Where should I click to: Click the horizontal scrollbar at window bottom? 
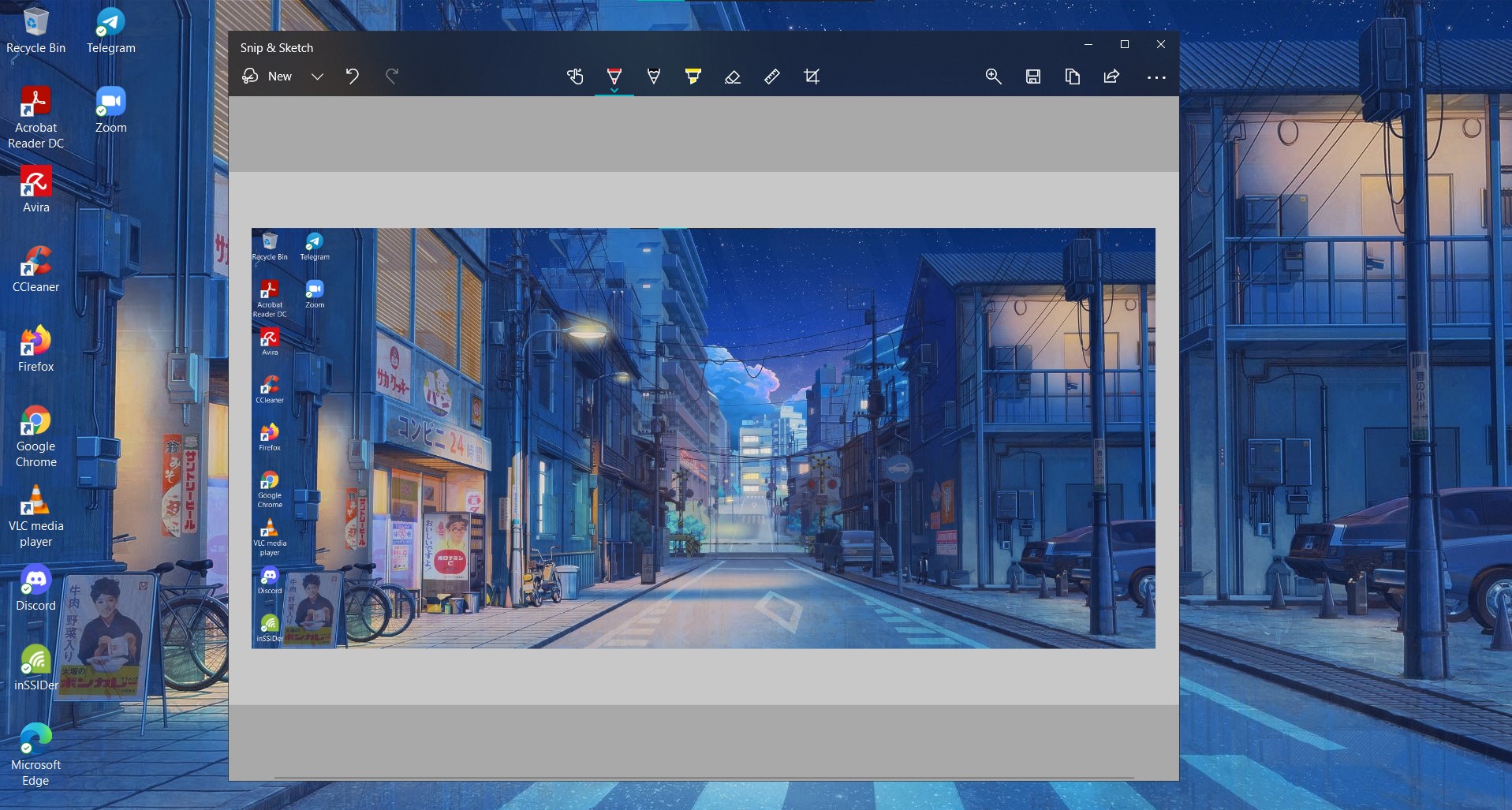pos(703,778)
